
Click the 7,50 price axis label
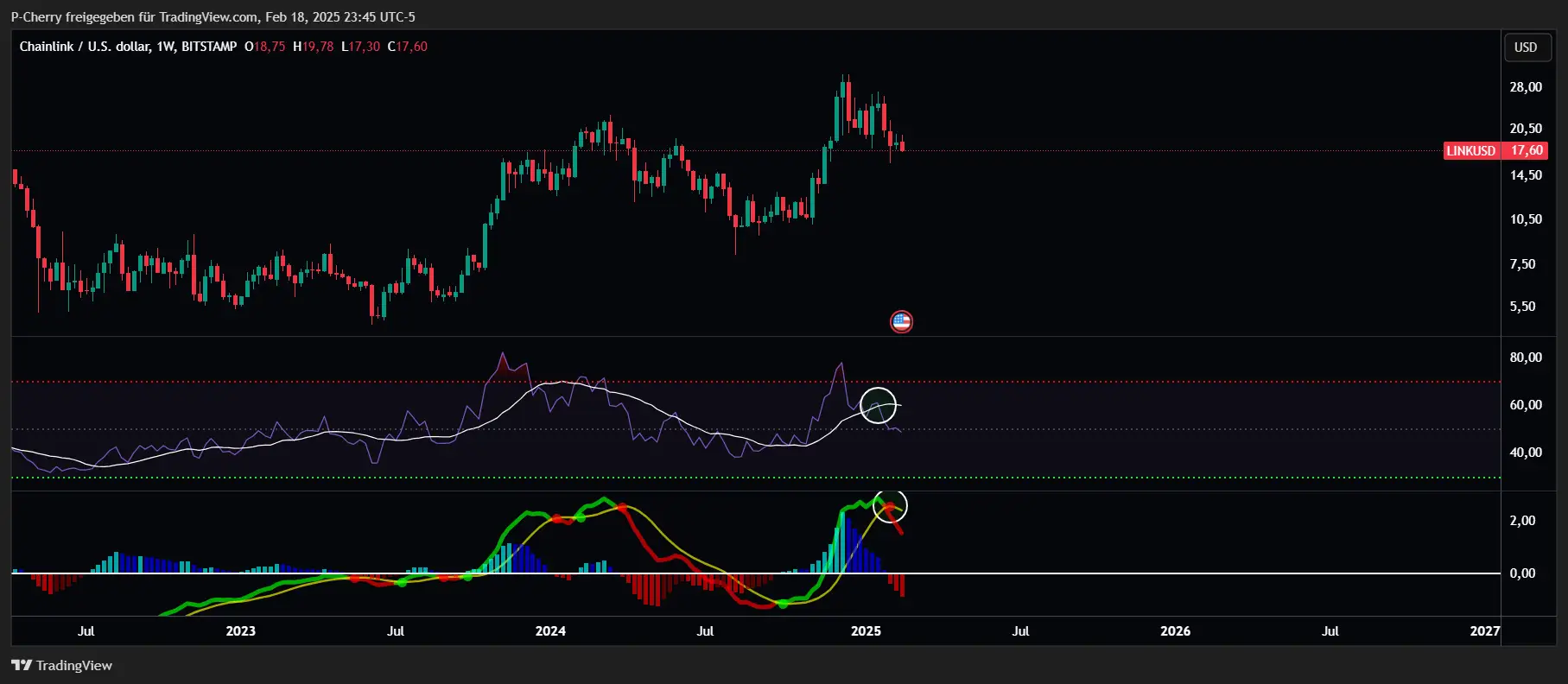point(1522,264)
